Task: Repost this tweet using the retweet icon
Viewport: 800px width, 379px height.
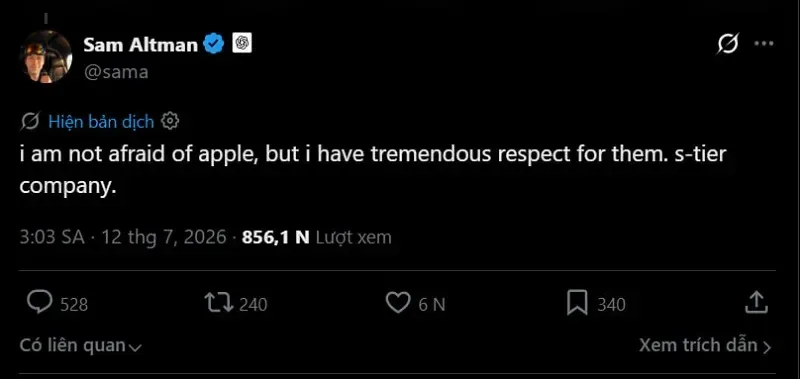Action: coord(218,302)
